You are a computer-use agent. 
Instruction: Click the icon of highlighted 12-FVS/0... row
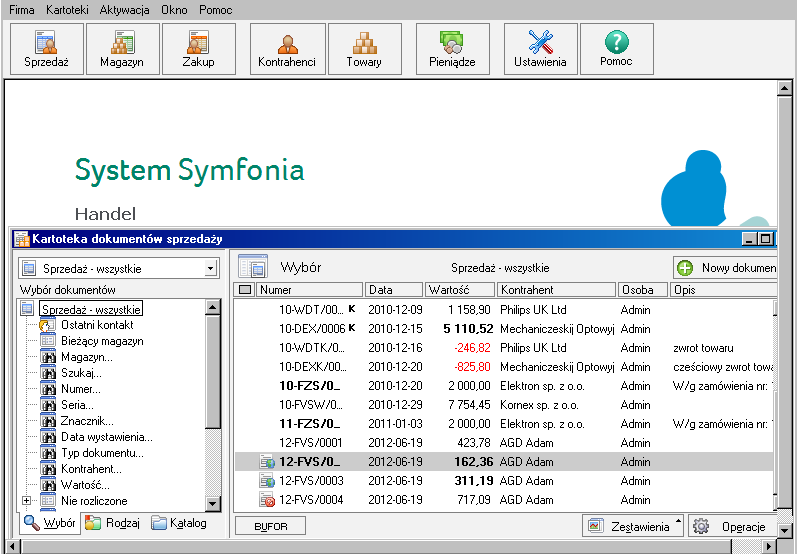267,462
